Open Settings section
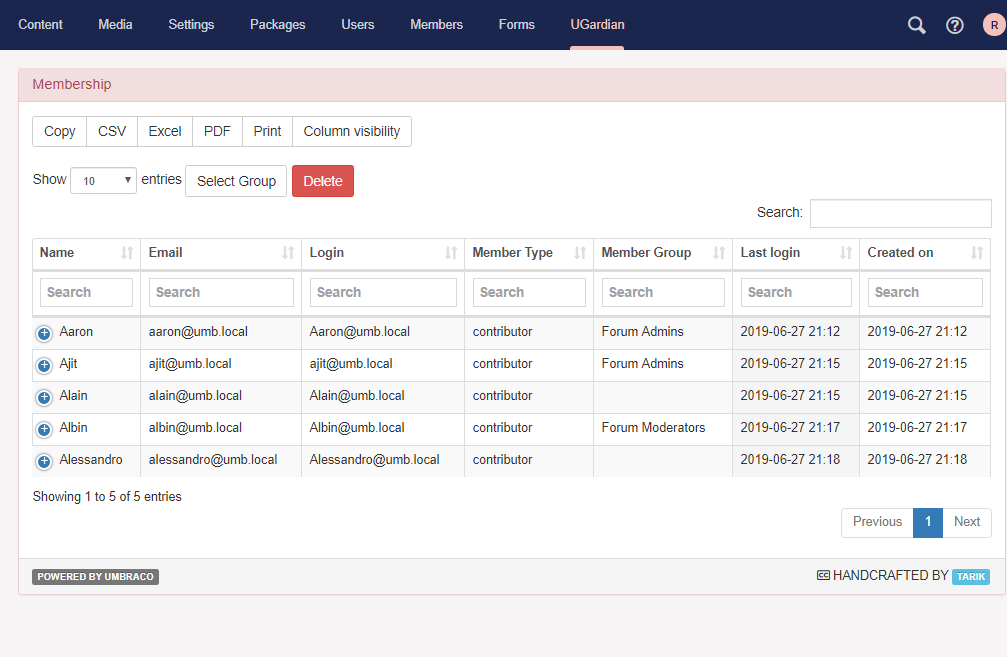The width and height of the screenshot is (1007, 657). (x=191, y=24)
